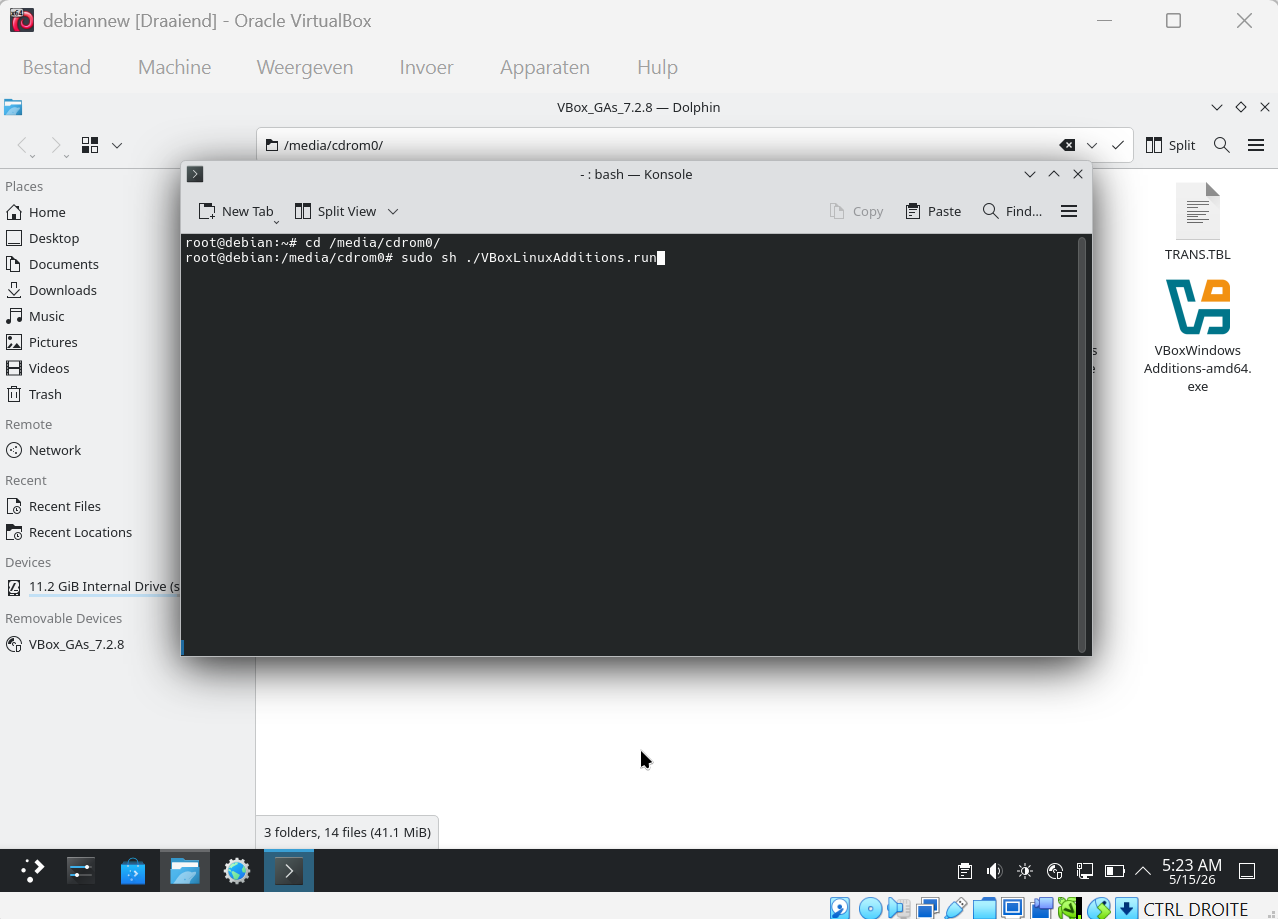Image resolution: width=1278 pixels, height=919 pixels.
Task: Expand the Dolphin view mode dropdown
Action: (x=117, y=145)
